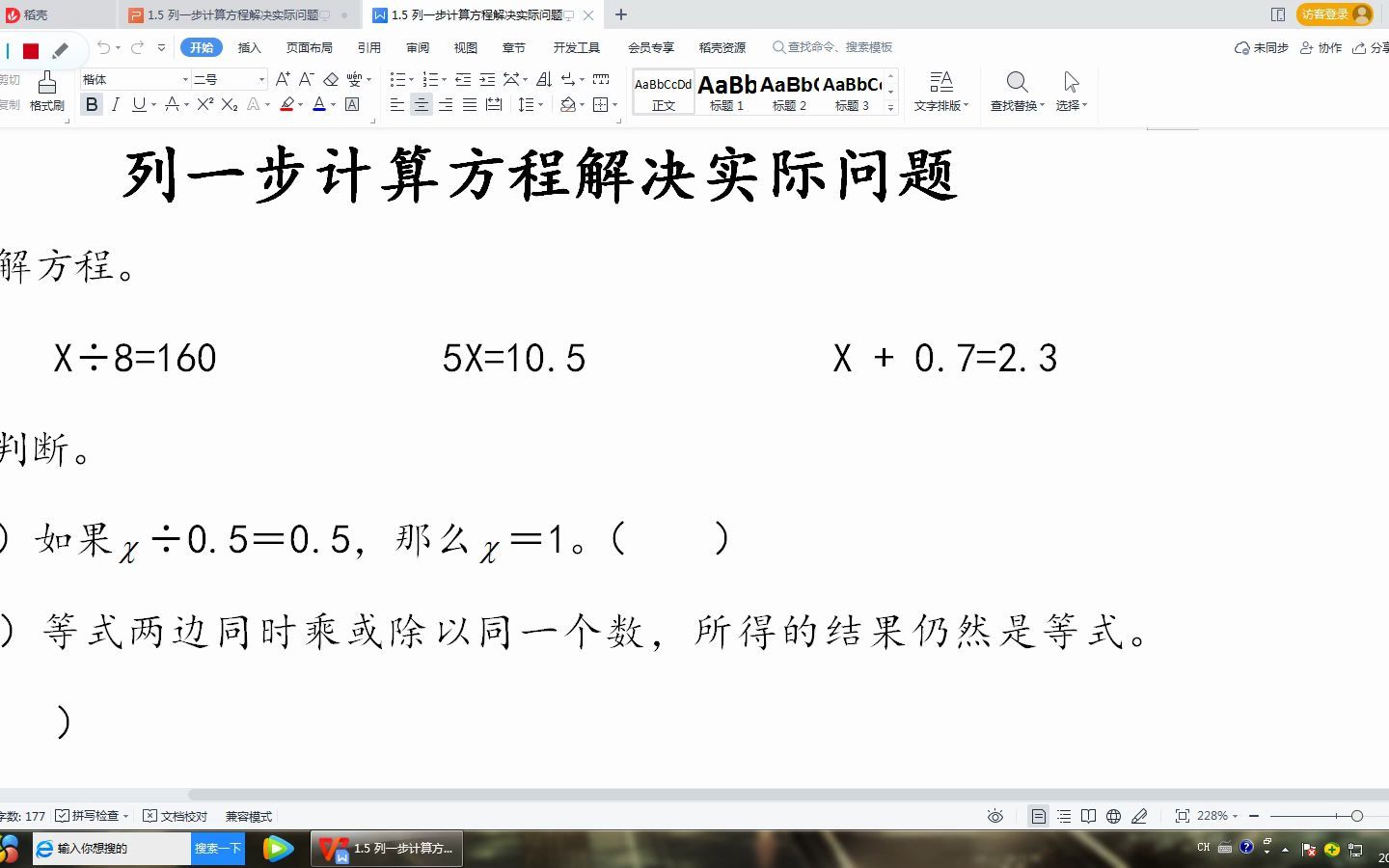Screen dimensions: 1389x868
Task: Click the tab ruler icon
Action: pyautogui.click(x=601, y=79)
